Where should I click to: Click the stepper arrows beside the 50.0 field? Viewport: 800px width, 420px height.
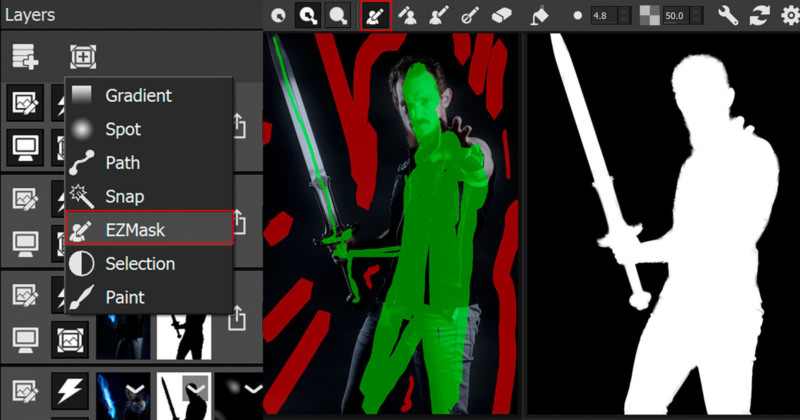[x=696, y=16]
